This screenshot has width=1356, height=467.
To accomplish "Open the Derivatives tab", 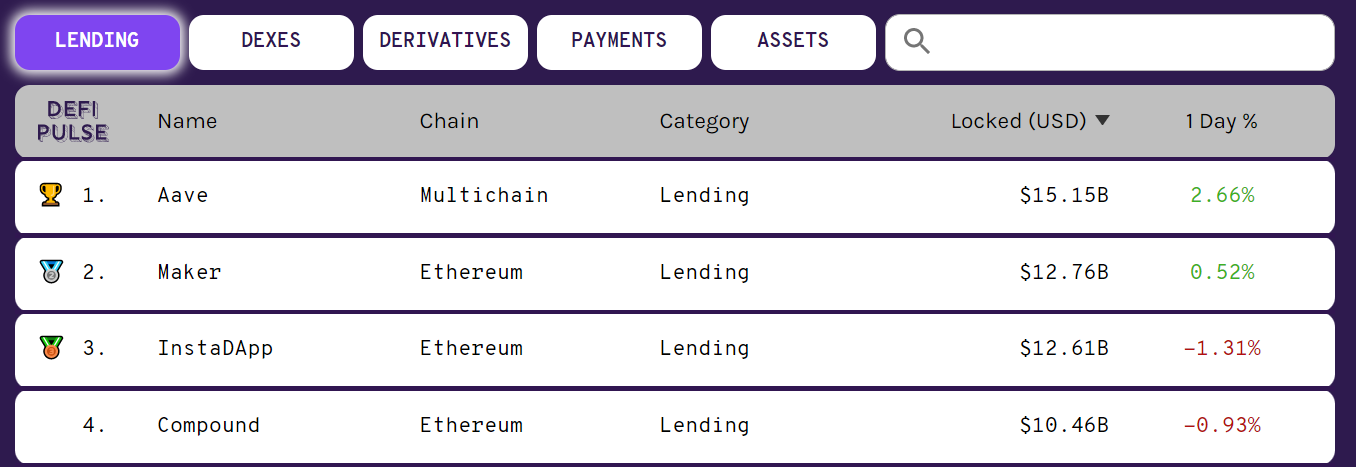I will click(445, 41).
